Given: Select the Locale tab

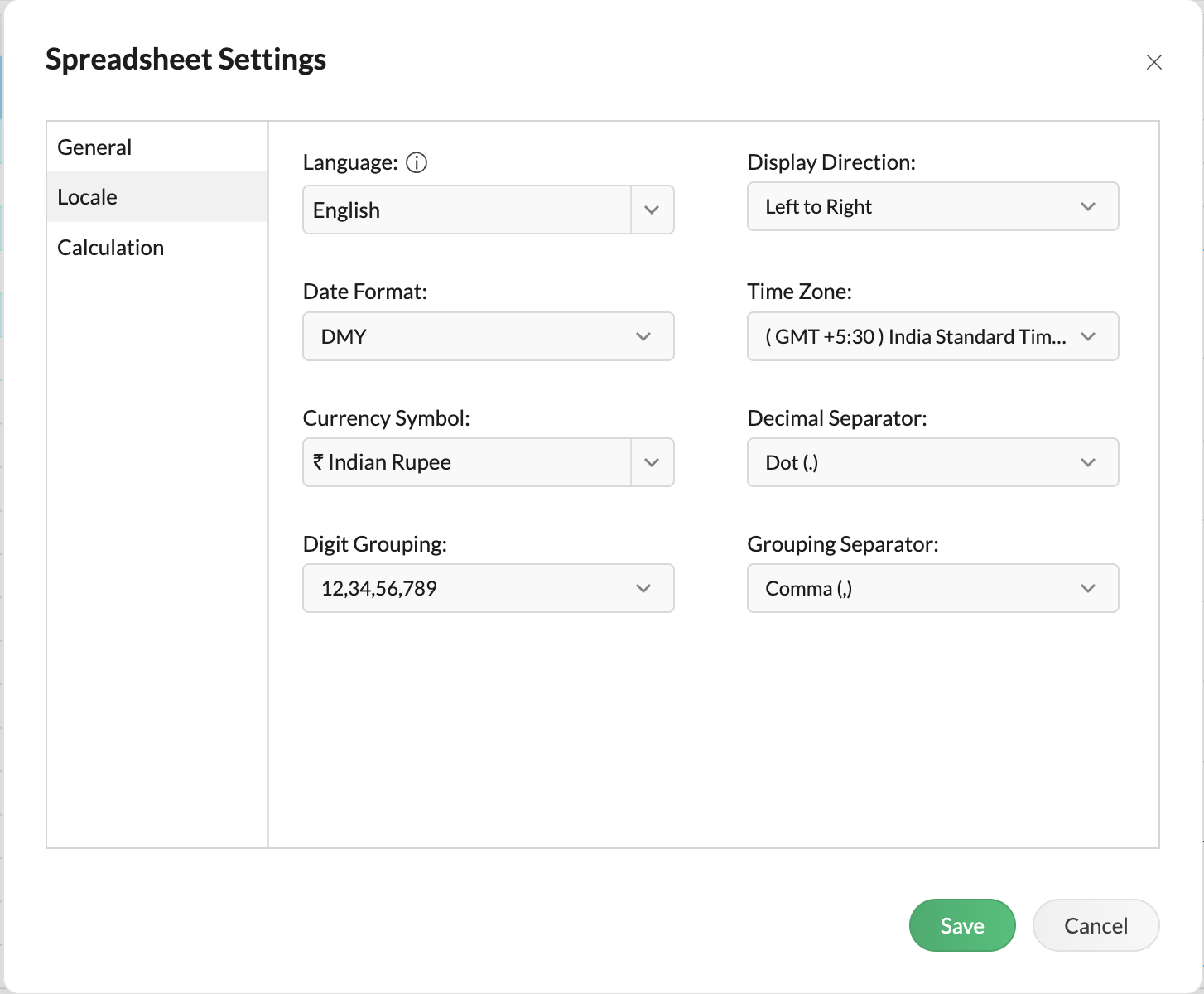Looking at the screenshot, I should (88, 197).
